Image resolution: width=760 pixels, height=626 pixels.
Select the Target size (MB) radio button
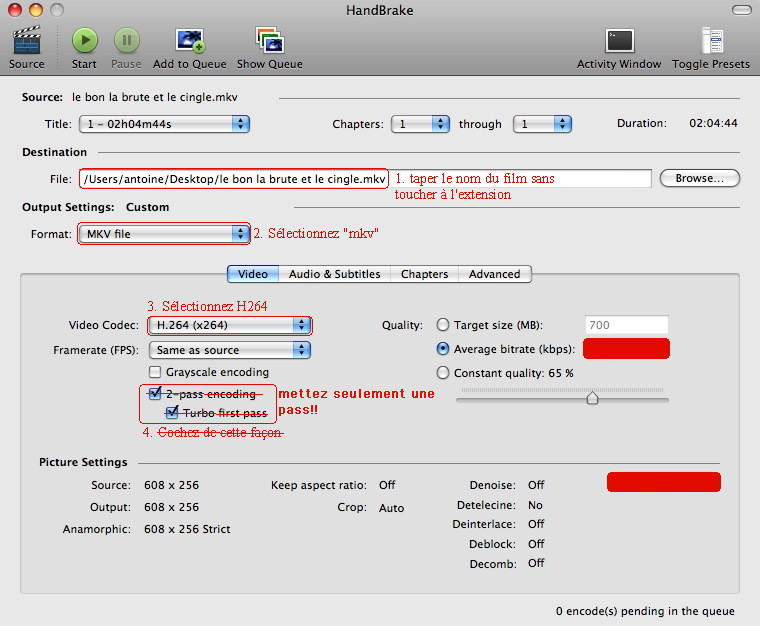click(443, 325)
